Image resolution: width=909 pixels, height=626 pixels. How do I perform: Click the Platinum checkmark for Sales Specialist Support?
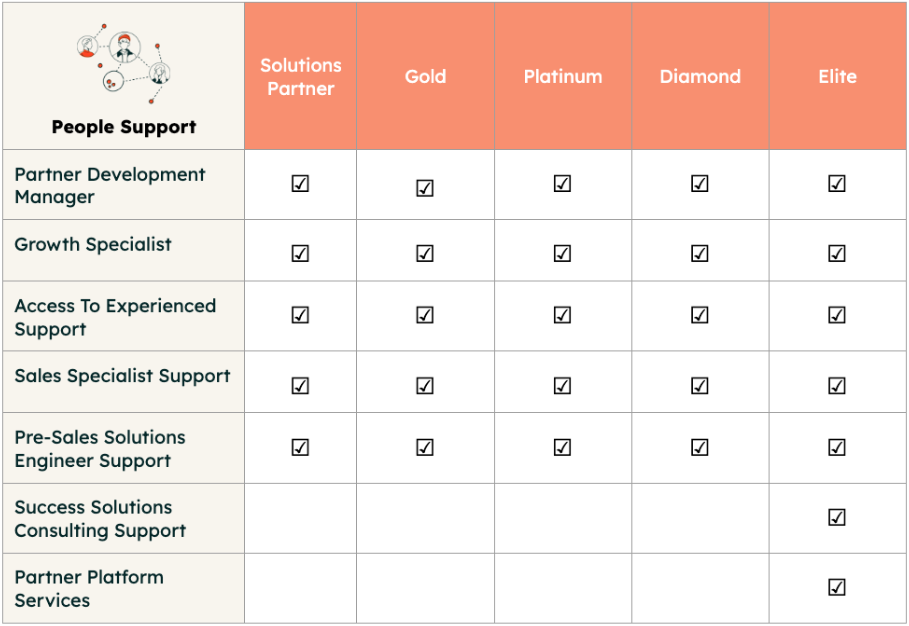coord(562,385)
